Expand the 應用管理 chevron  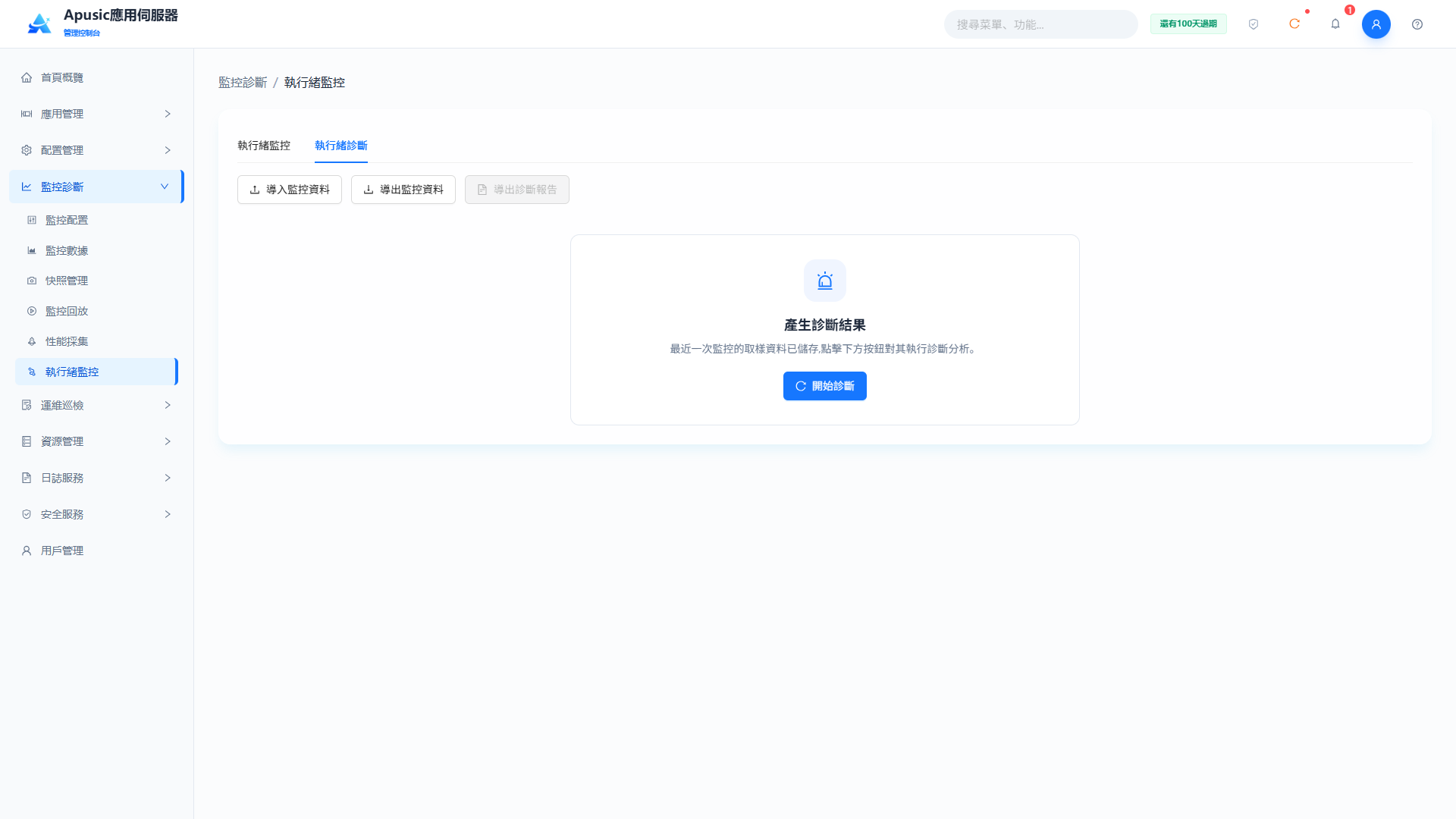[168, 114]
